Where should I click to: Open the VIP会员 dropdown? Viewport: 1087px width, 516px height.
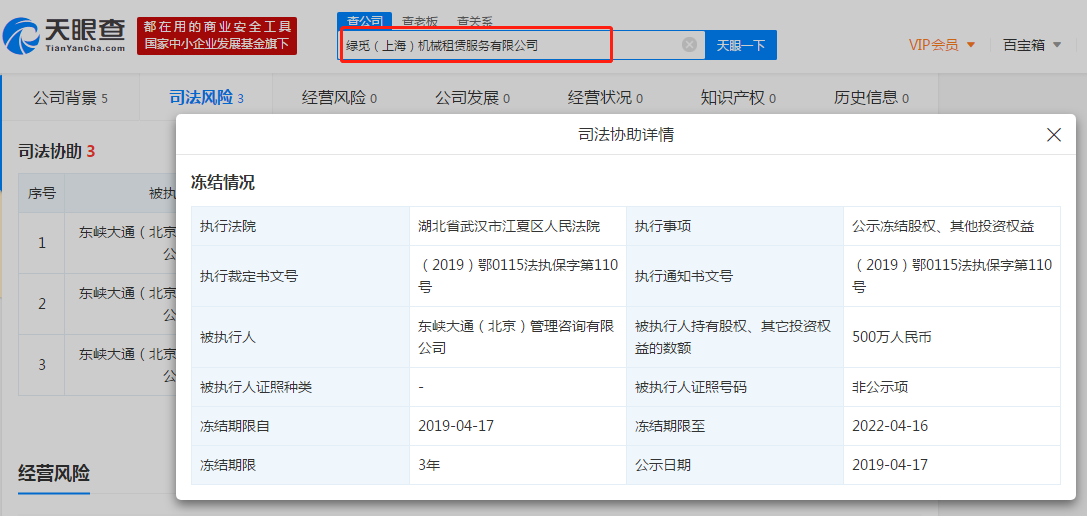coord(941,45)
